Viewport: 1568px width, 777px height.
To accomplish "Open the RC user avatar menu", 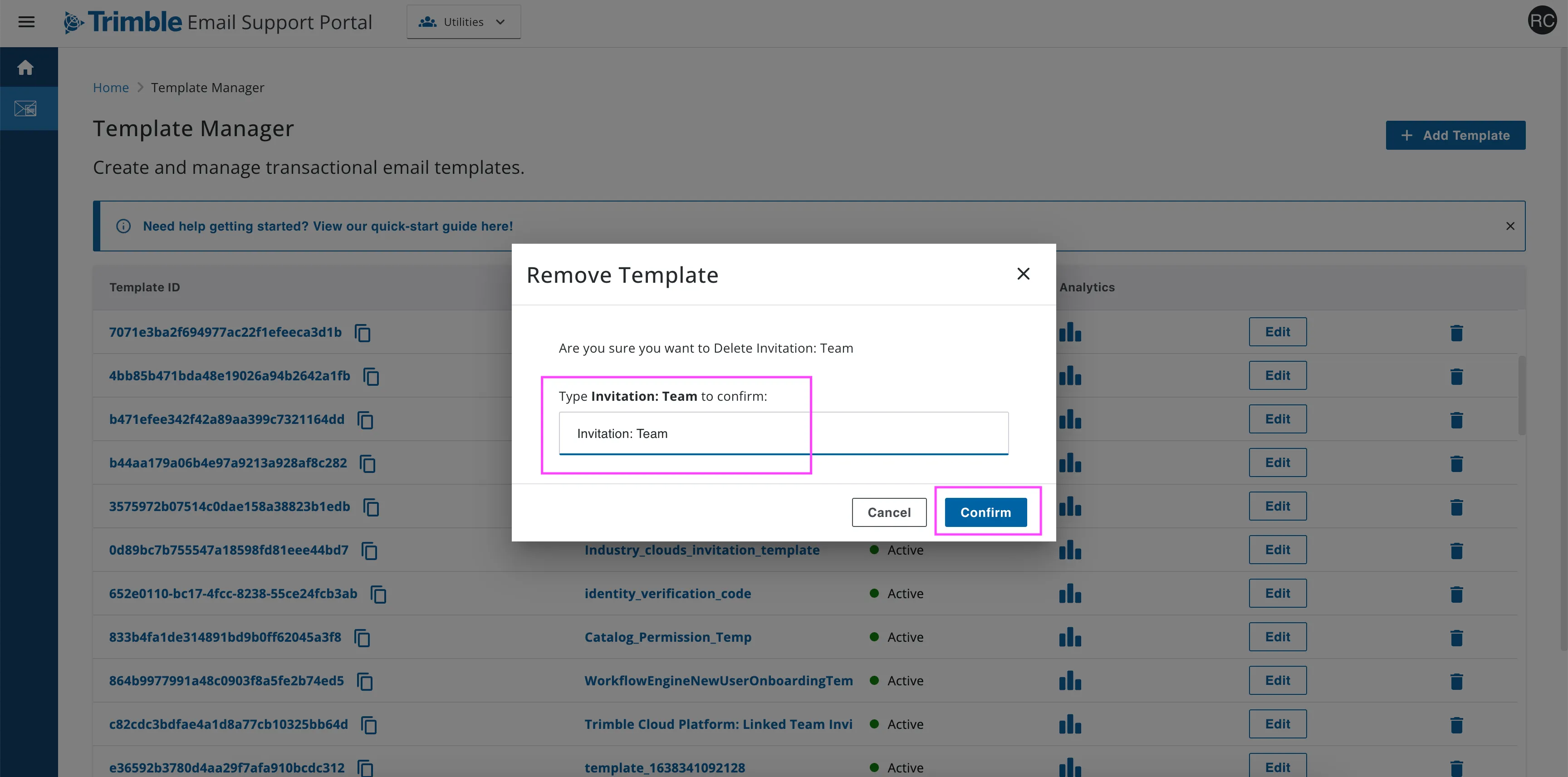I will pos(1542,21).
